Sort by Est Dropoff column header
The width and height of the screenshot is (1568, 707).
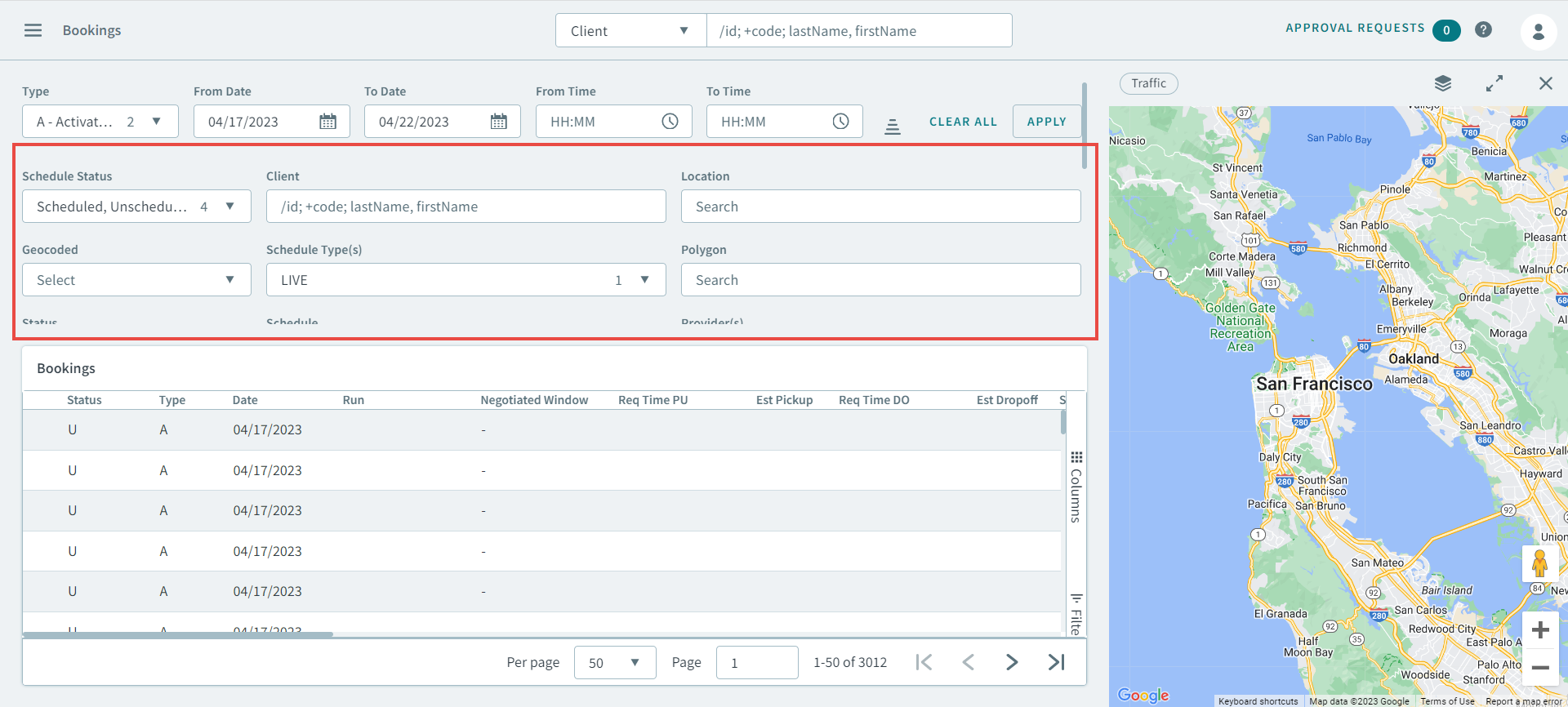tap(1007, 400)
